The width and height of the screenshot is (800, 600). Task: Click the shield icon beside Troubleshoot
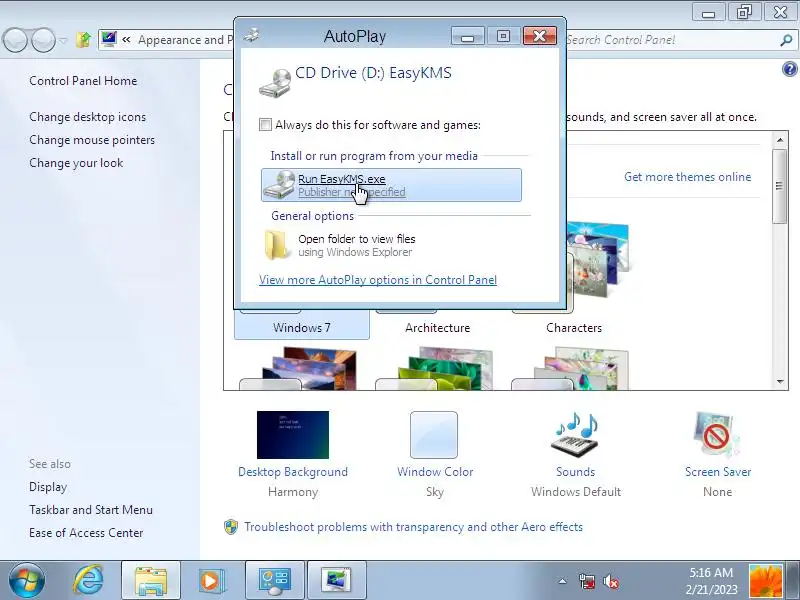click(x=231, y=527)
